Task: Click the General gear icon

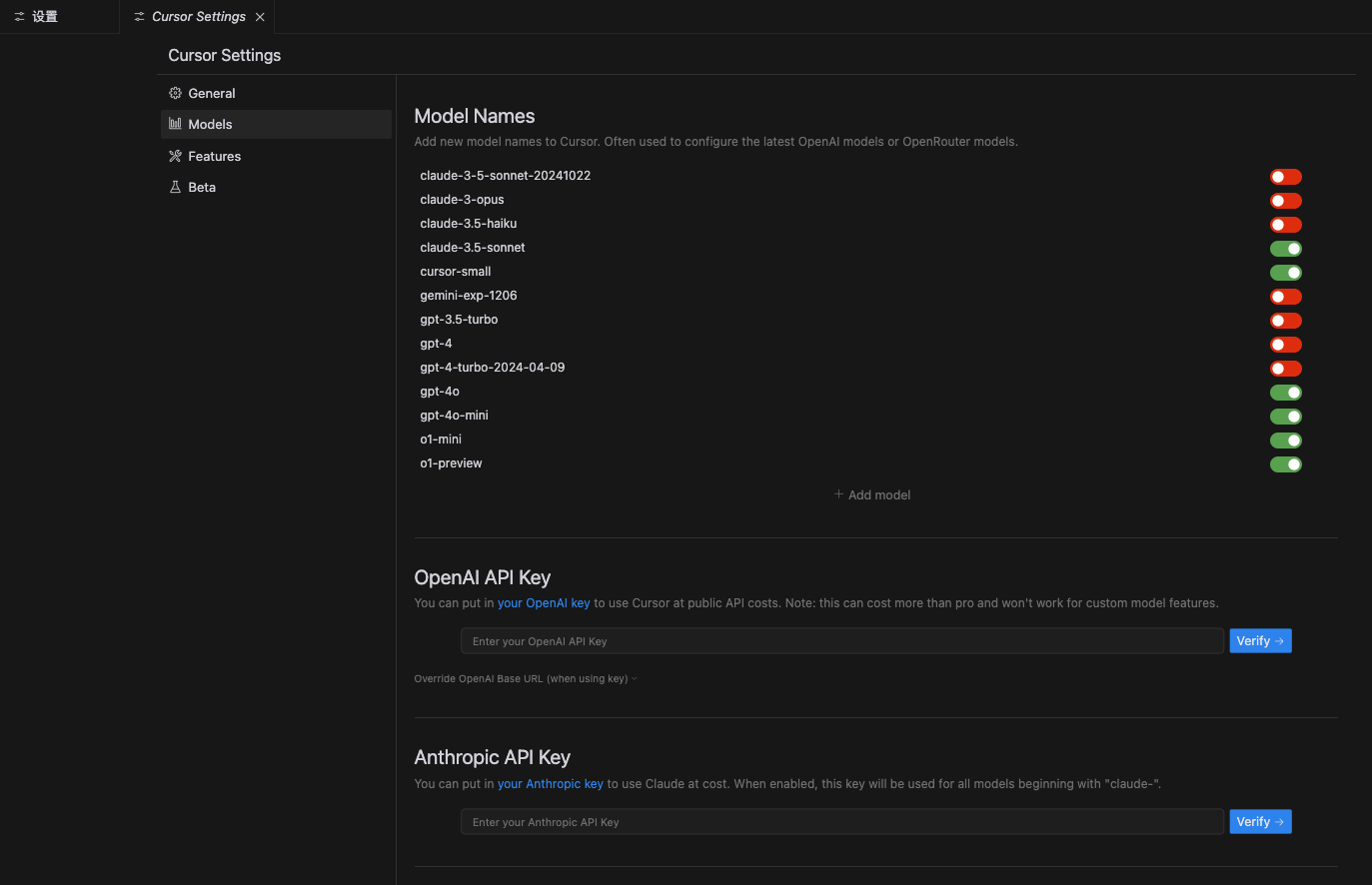Action: (x=175, y=93)
